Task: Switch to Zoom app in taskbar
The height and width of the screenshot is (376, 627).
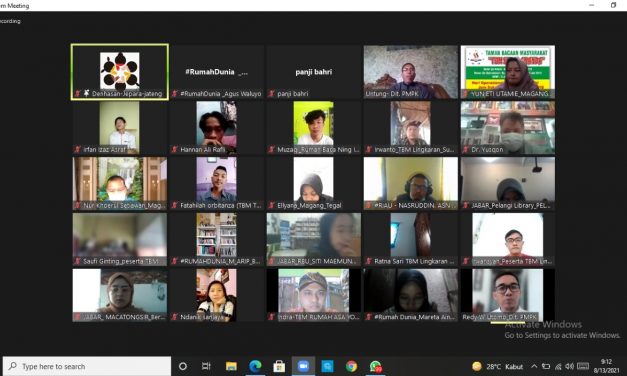Action: tap(303, 366)
